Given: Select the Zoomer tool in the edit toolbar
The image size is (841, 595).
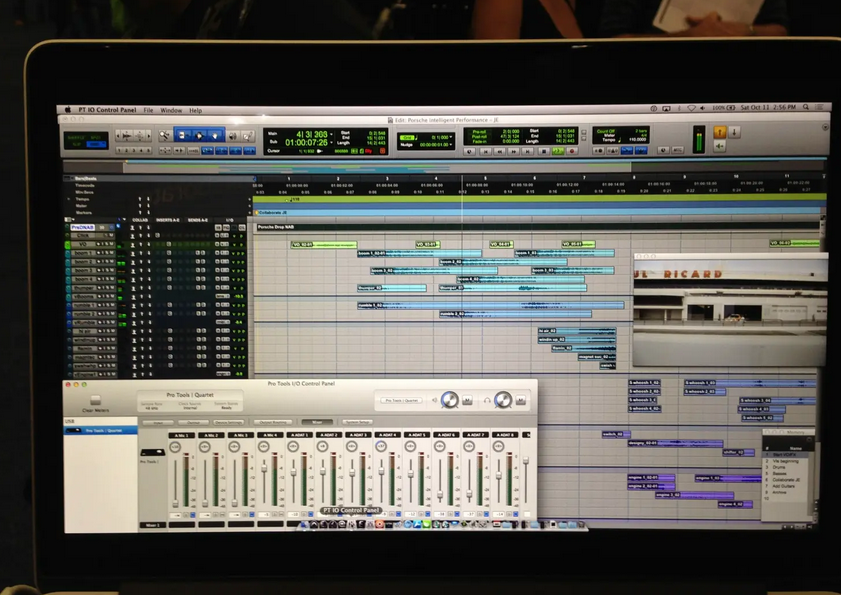Looking at the screenshot, I should [x=165, y=135].
